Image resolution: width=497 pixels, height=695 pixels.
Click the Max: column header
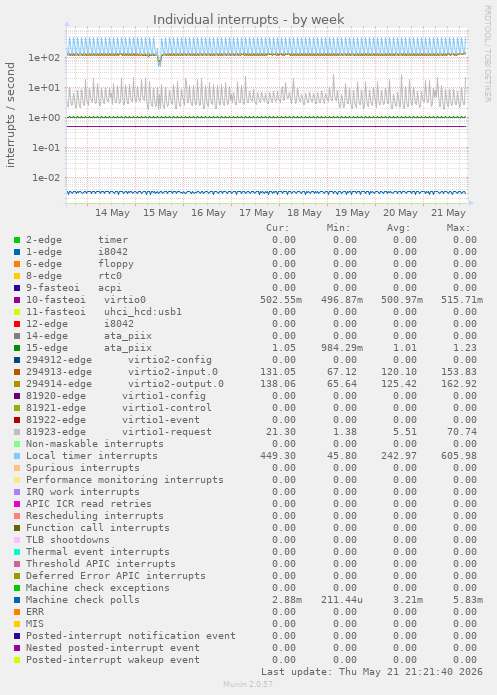458,228
